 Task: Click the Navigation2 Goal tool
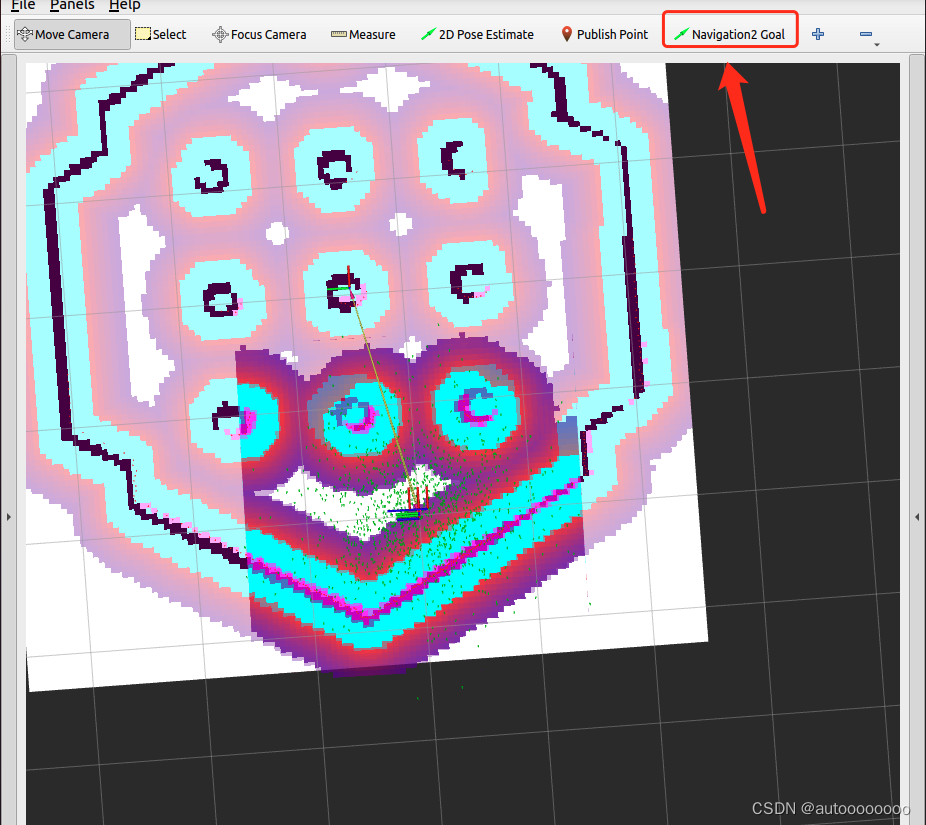pos(730,34)
